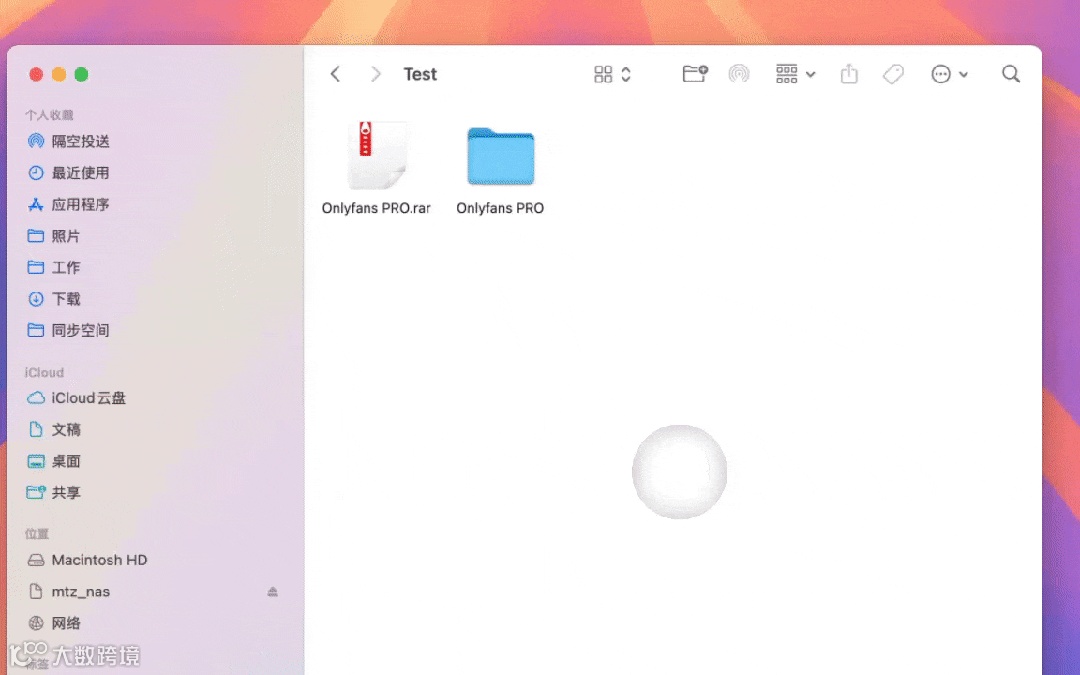This screenshot has height=675, width=1080.
Task: Open the group-by grid menu
Action: click(796, 74)
